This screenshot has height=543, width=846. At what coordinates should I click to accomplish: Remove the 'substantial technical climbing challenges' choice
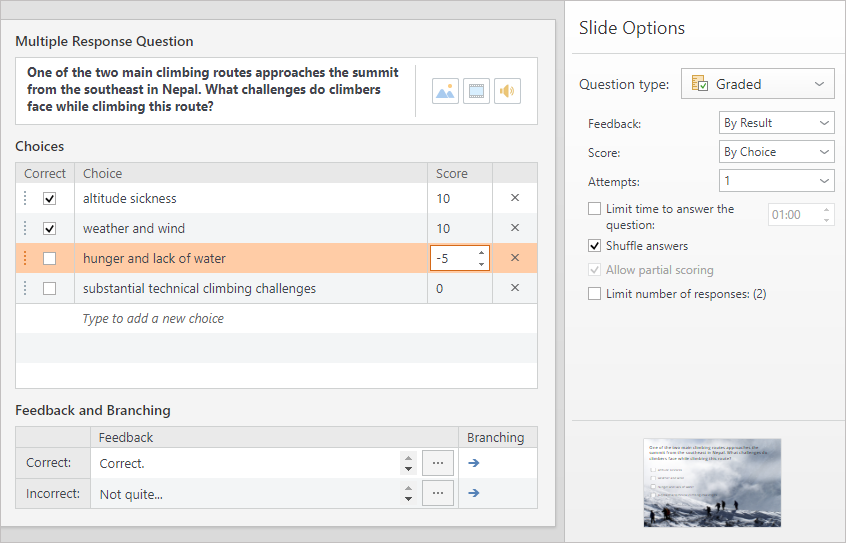pyautogui.click(x=515, y=288)
